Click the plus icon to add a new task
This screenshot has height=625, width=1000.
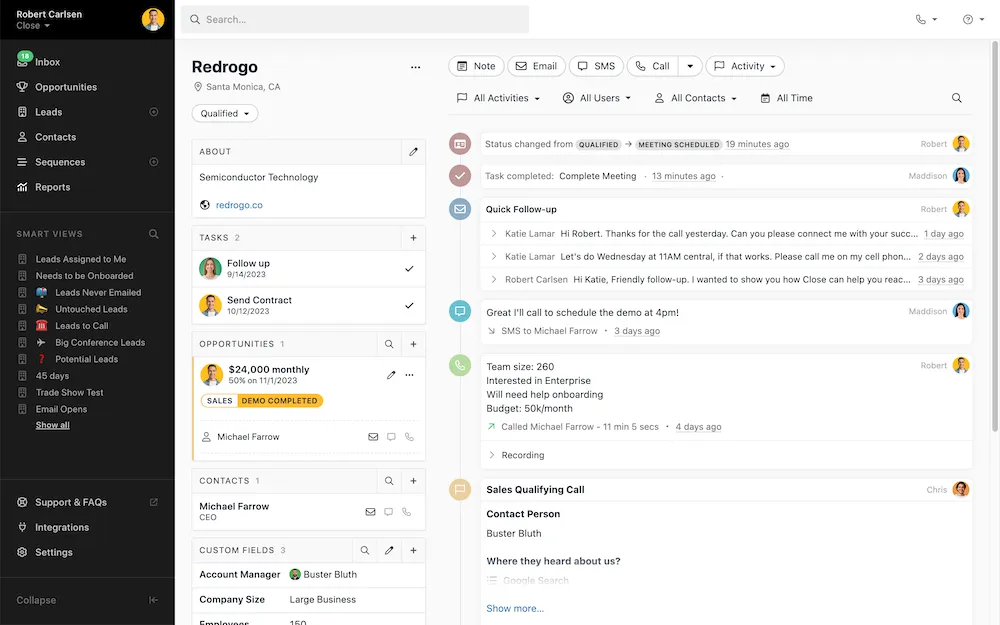tap(413, 238)
